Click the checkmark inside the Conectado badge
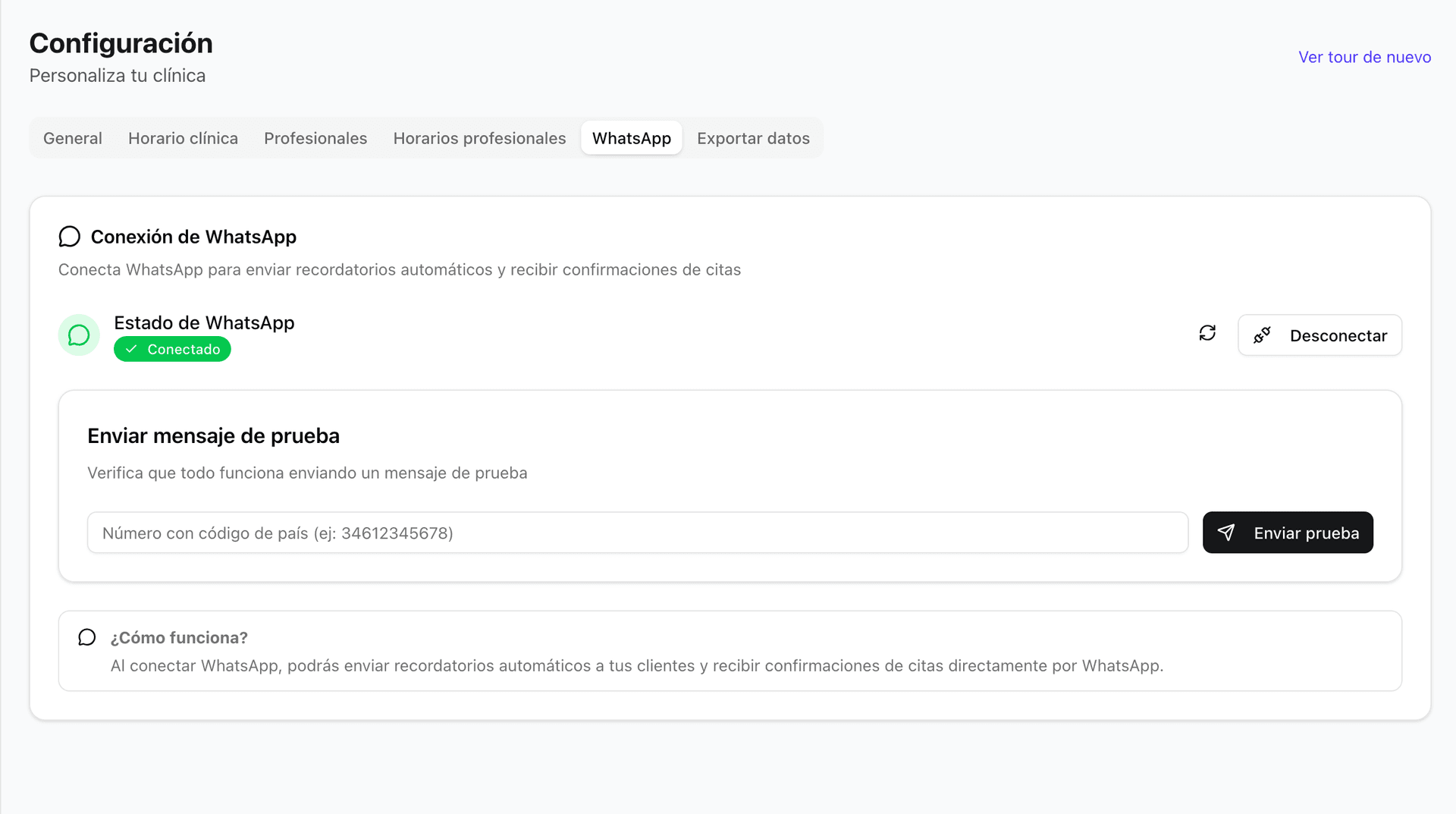Screen dimensions: 1456x814 [132, 349]
